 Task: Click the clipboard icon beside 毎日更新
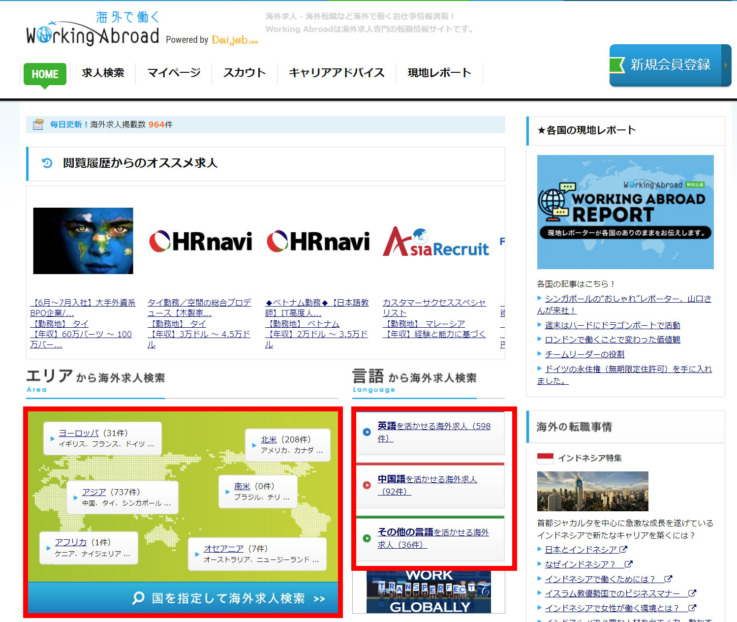tap(38, 125)
